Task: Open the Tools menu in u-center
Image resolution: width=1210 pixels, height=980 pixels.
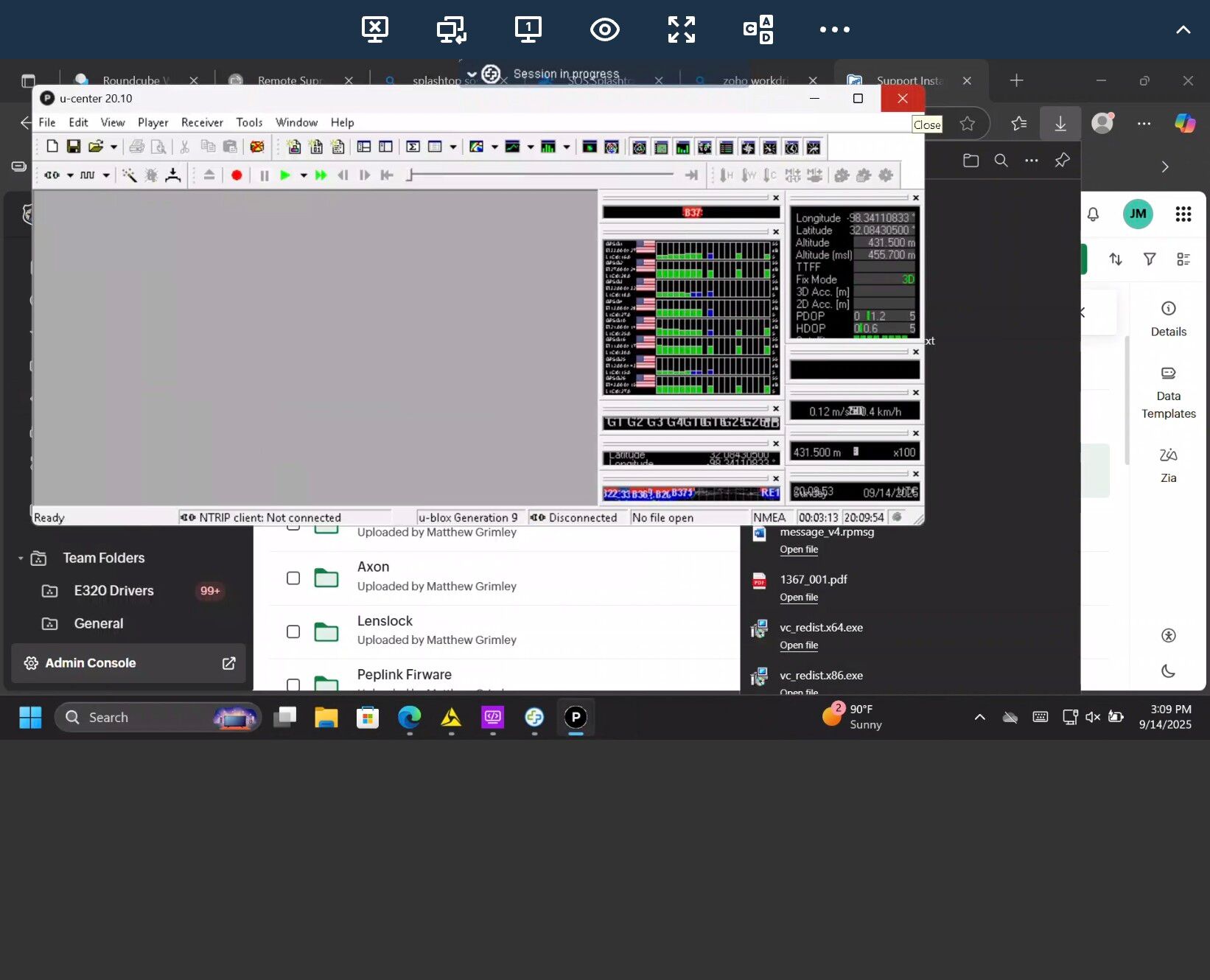Action: [x=249, y=122]
